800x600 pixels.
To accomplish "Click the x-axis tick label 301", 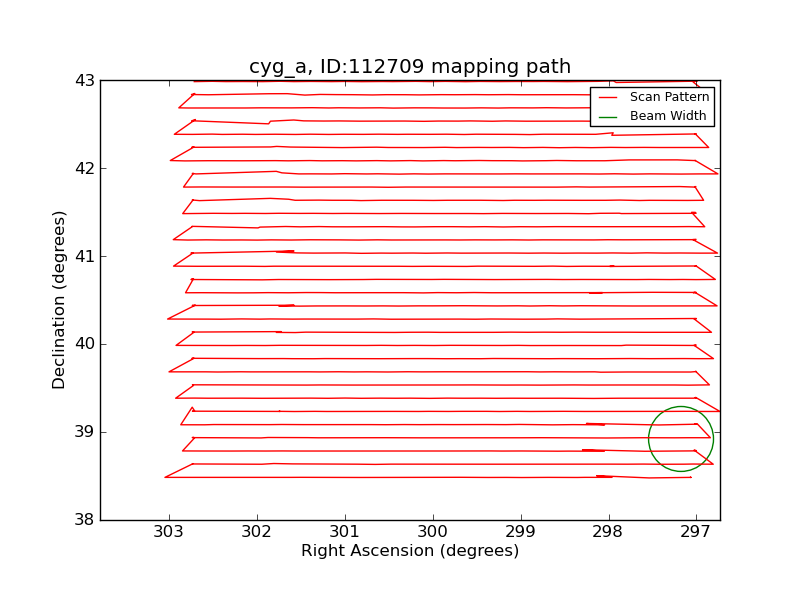I will point(345,532).
